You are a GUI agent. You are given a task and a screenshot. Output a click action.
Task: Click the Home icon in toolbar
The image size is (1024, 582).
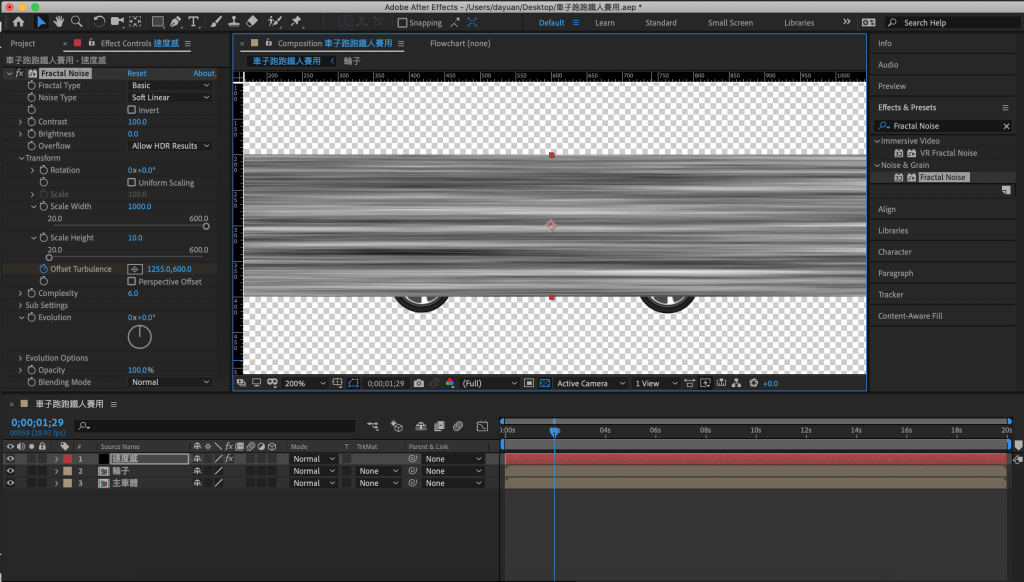tap(18, 22)
